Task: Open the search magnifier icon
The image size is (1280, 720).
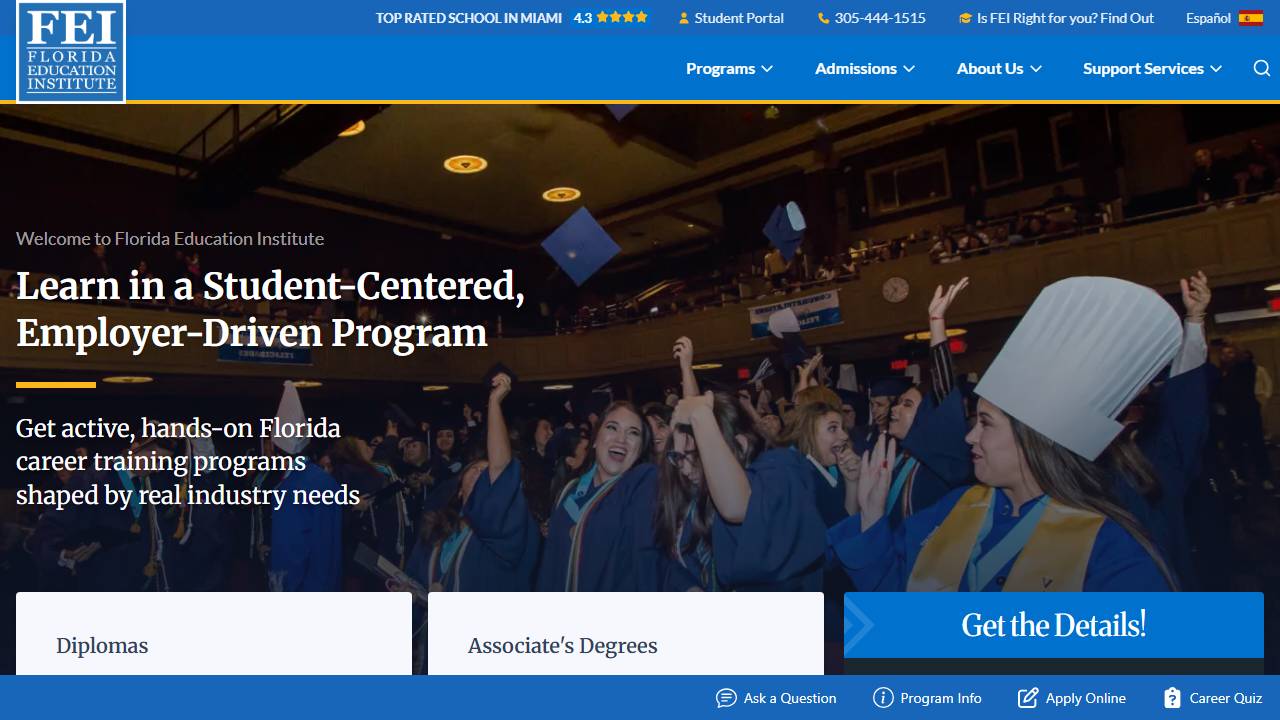Action: (1262, 68)
